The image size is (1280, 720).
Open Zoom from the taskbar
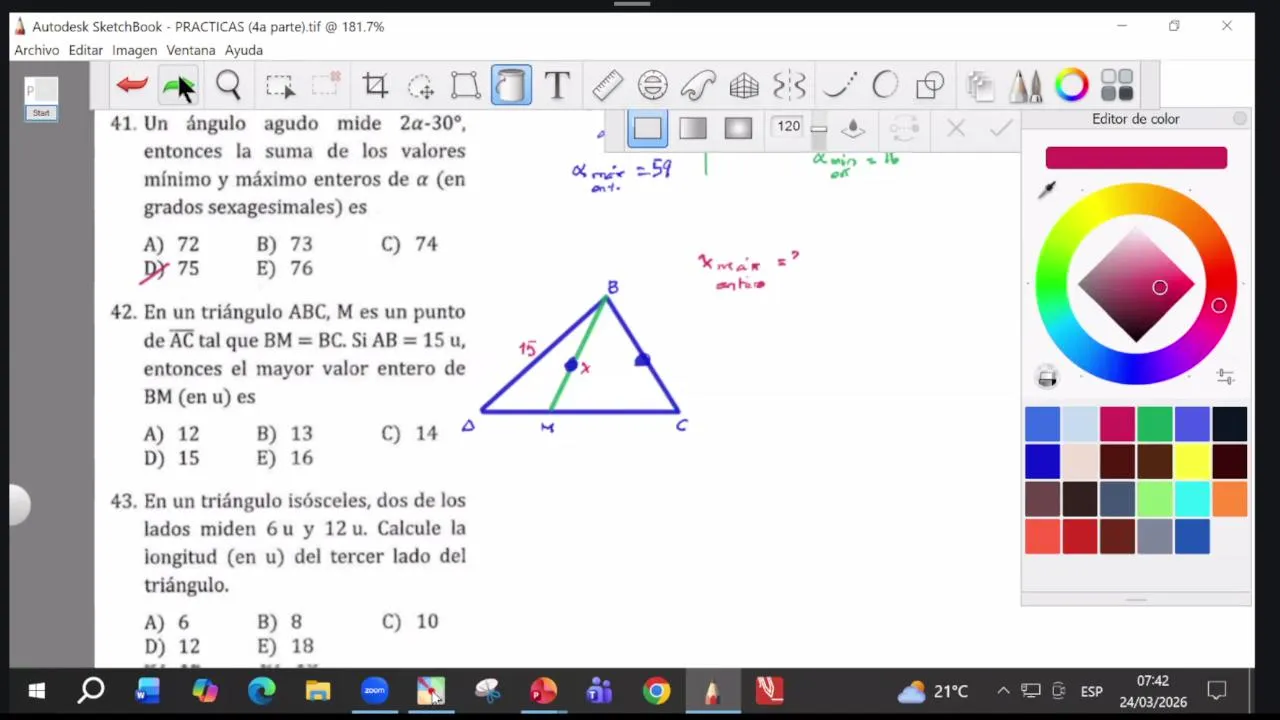tap(375, 691)
